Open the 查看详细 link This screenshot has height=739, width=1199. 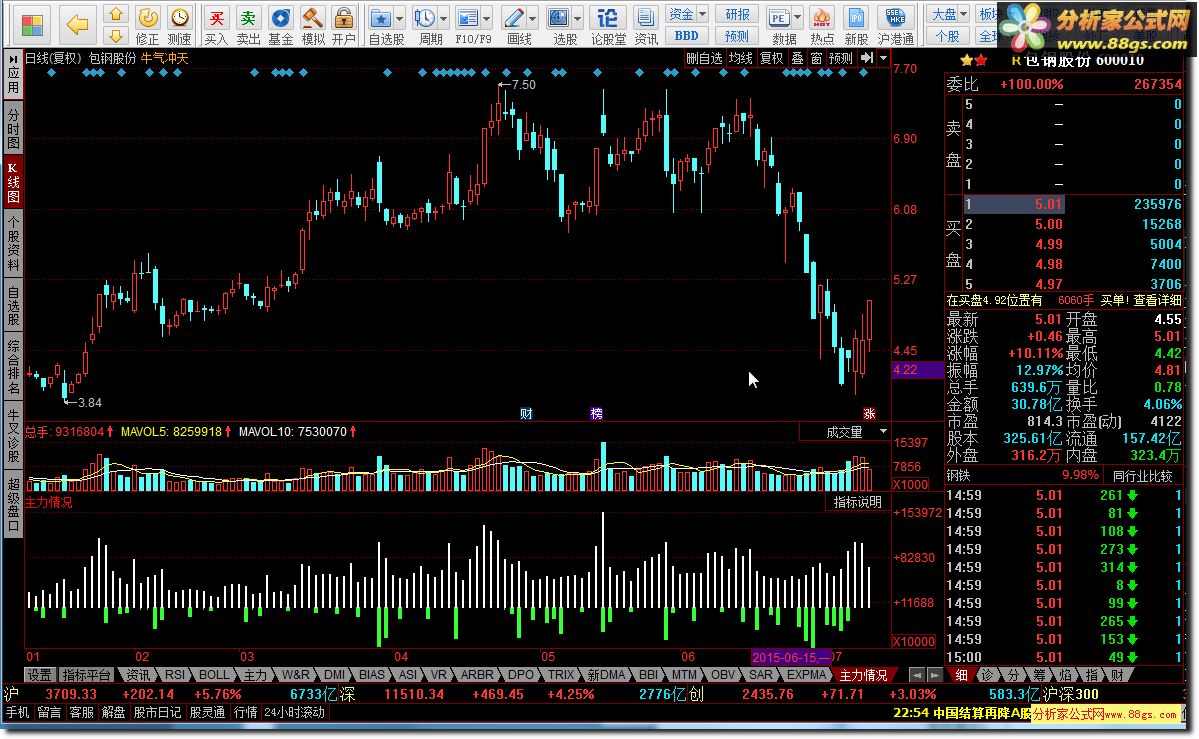click(x=1157, y=301)
